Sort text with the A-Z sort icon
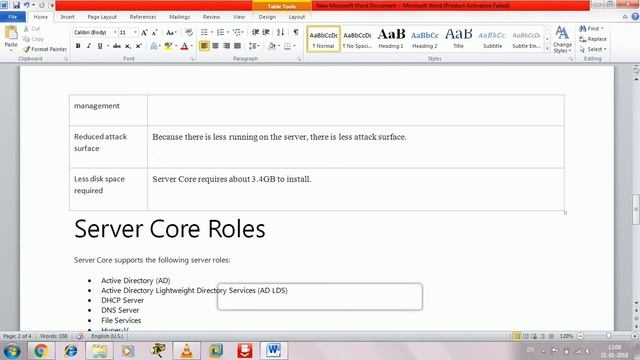This screenshot has height=360, width=640. pyautogui.click(x=280, y=32)
